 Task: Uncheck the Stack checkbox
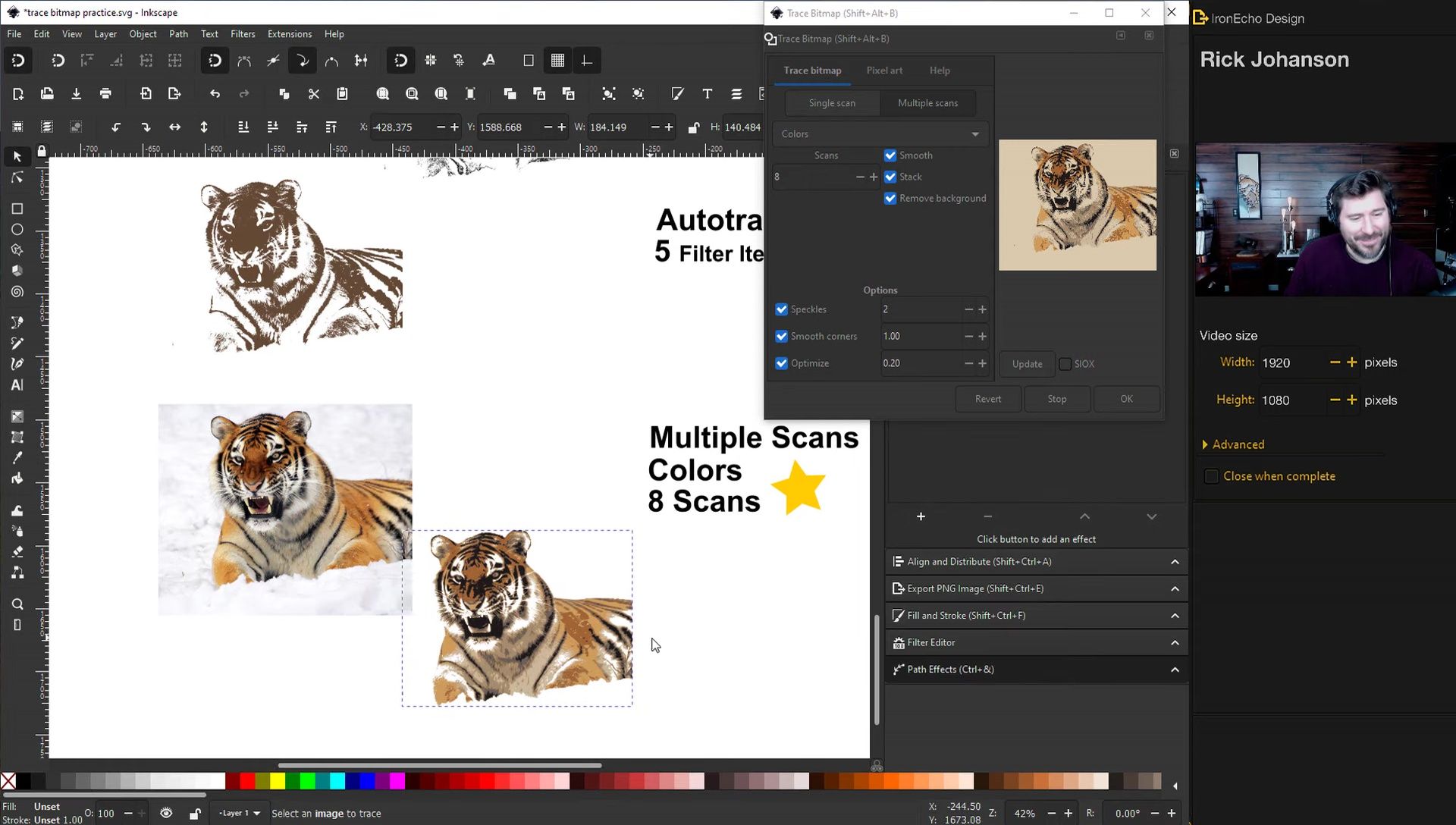pos(890,177)
